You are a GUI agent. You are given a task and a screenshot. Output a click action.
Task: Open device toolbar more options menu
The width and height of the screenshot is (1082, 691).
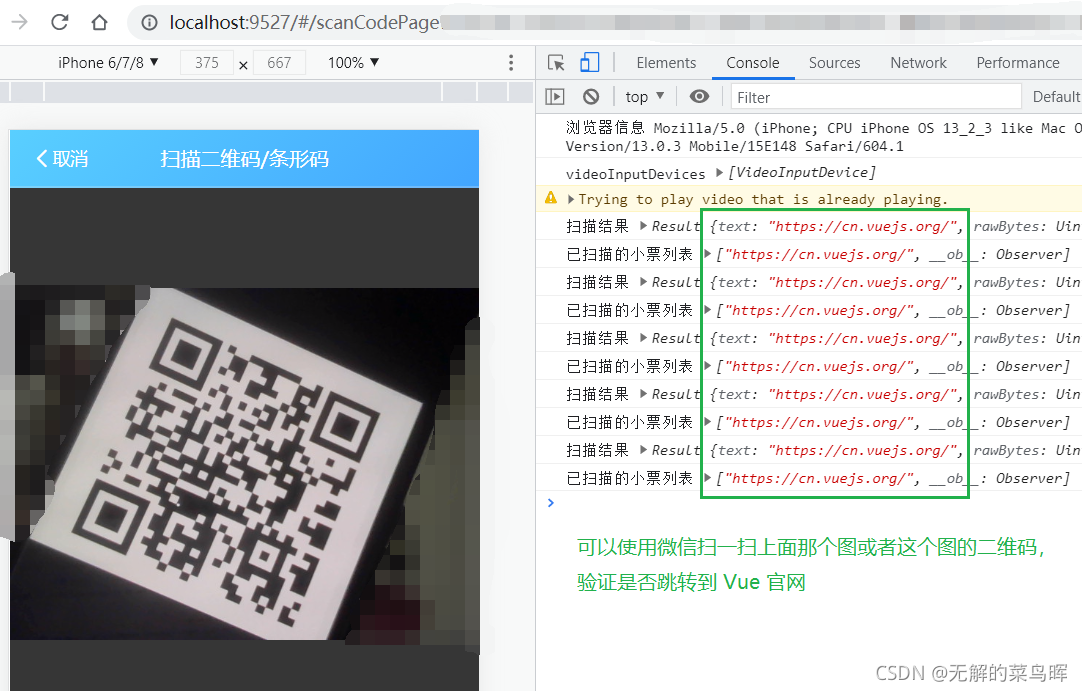click(x=511, y=63)
